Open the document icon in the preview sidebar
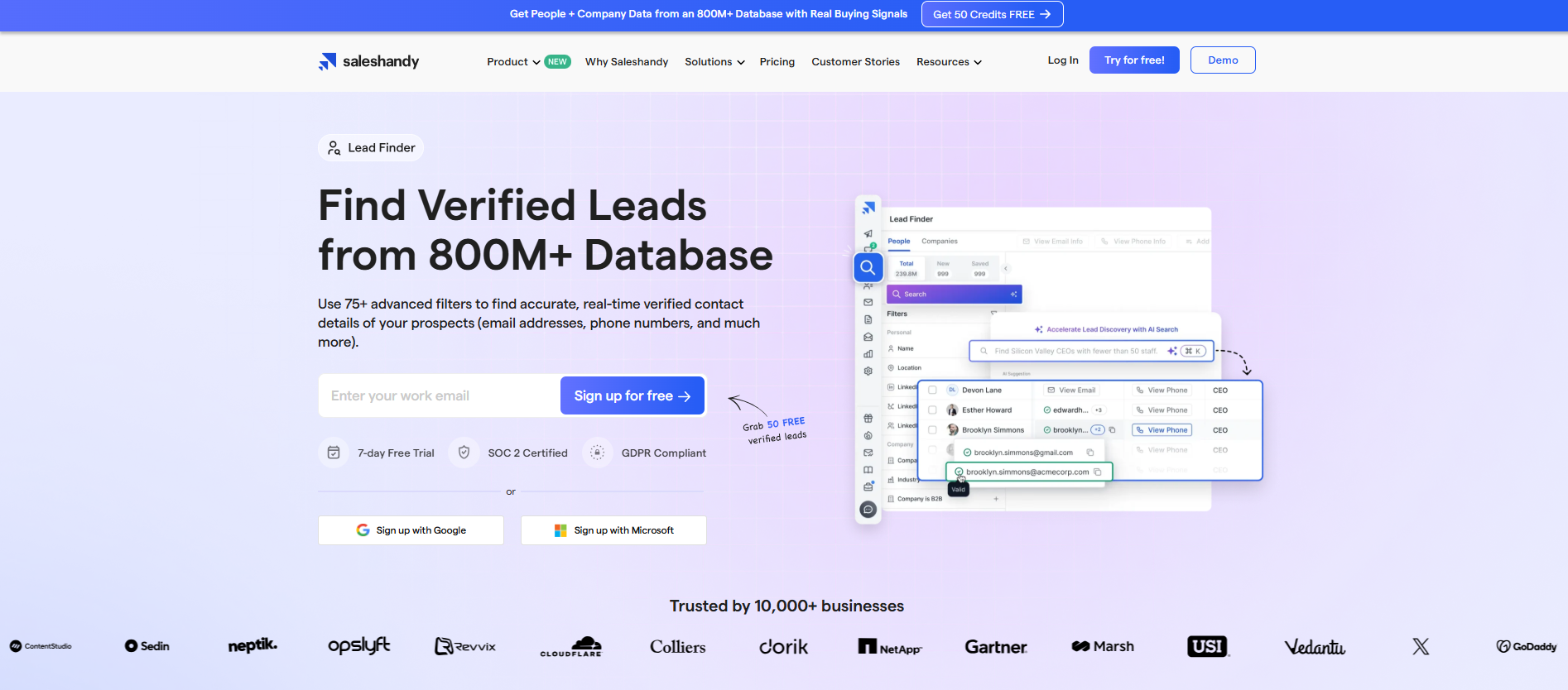Viewport: 1568px width, 690px height. tap(868, 319)
